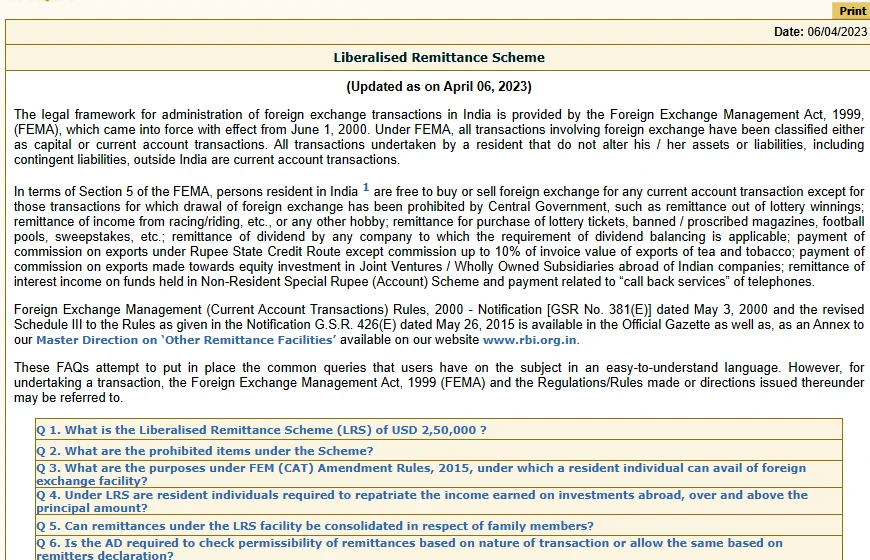The height and width of the screenshot is (560, 870).
Task: Open footnote 1 after 'persons resident in India'
Action: (366, 188)
